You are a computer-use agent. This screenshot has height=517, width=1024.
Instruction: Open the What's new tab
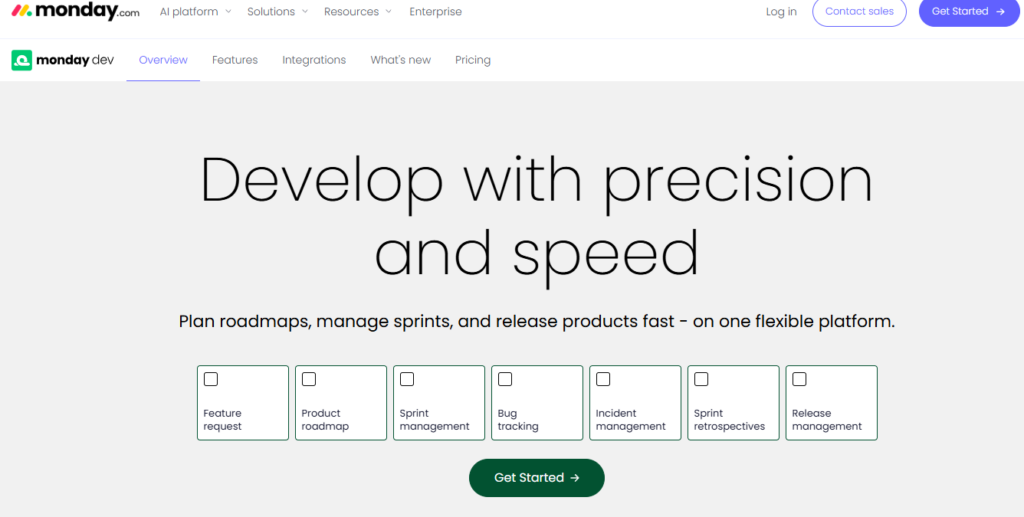click(400, 60)
